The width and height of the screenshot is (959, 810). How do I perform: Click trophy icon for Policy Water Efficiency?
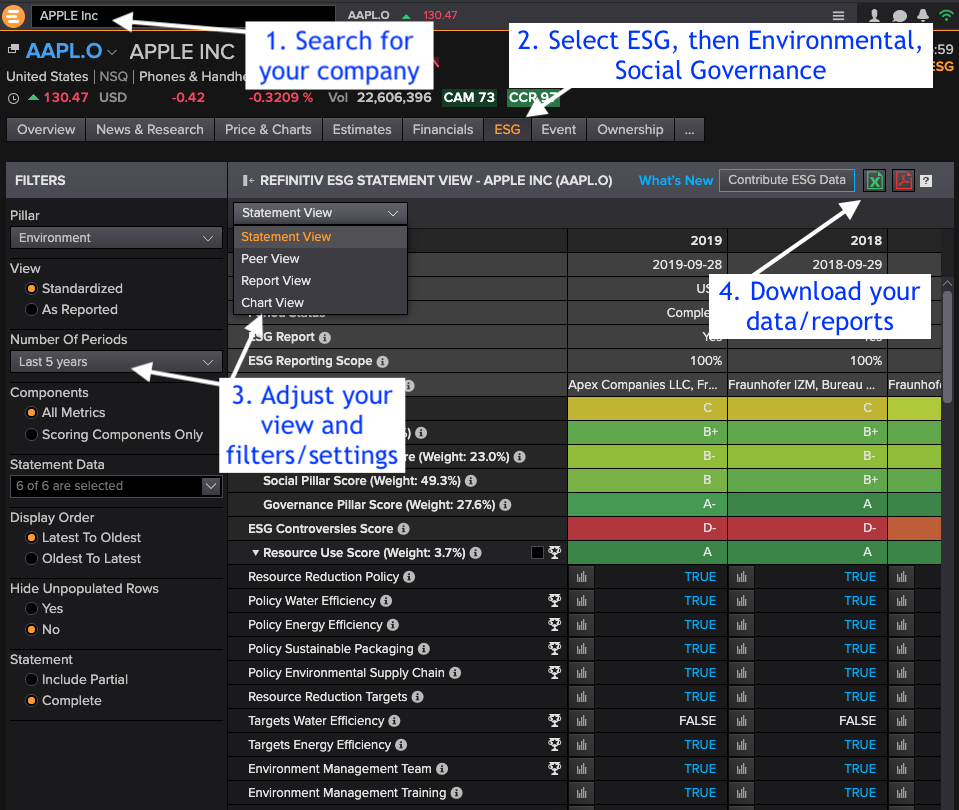pos(555,601)
